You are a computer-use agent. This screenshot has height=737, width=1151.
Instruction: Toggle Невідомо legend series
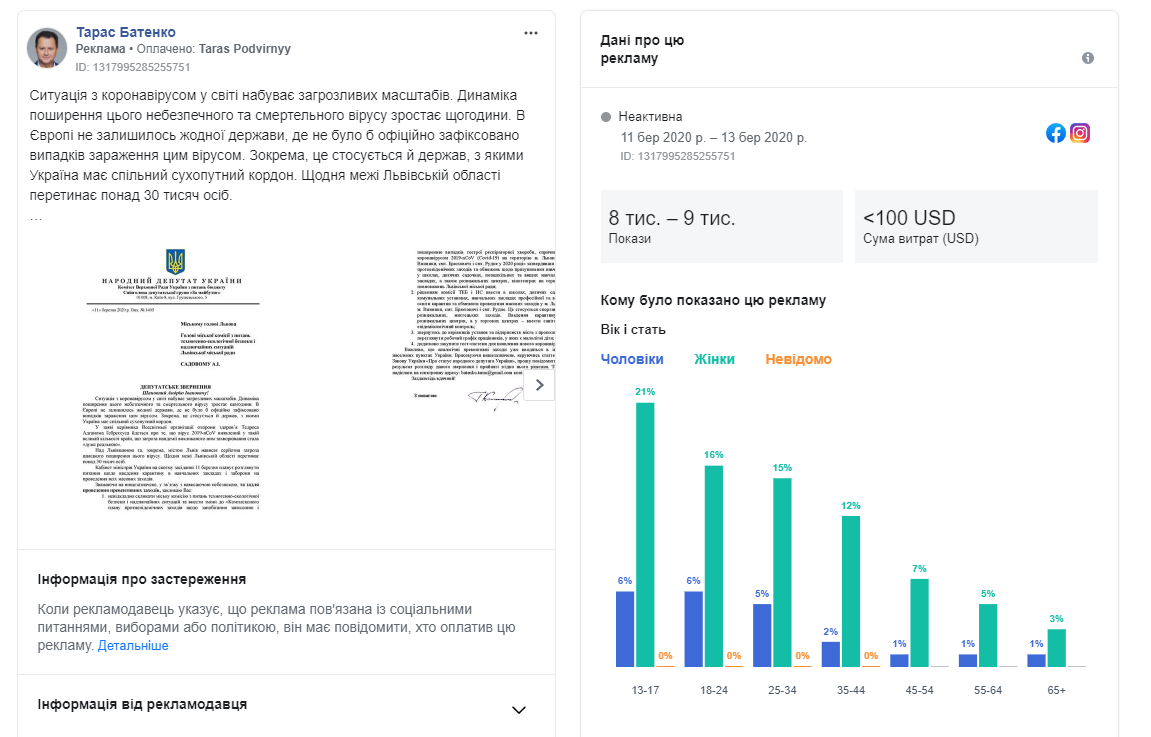click(x=799, y=359)
